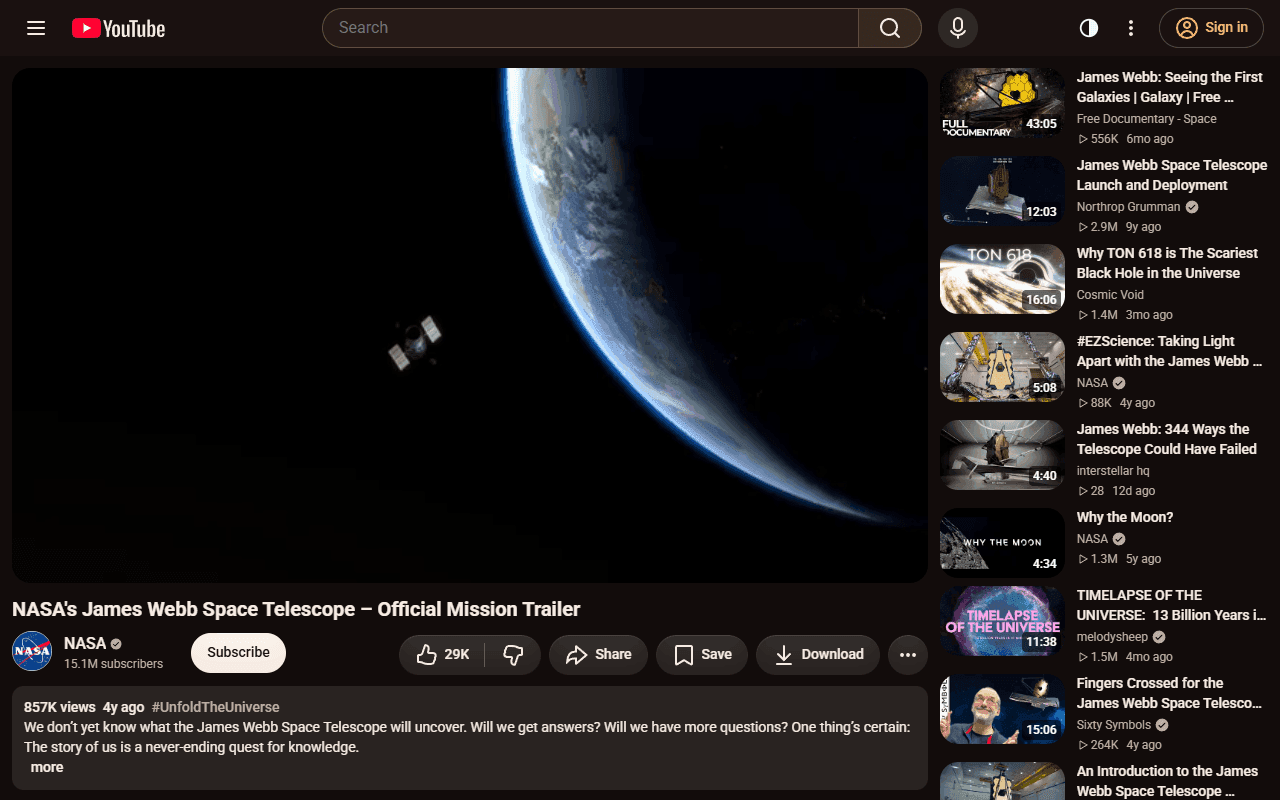The height and width of the screenshot is (800, 1280).
Task: Go to YouTube home via logo
Action: pos(118,28)
